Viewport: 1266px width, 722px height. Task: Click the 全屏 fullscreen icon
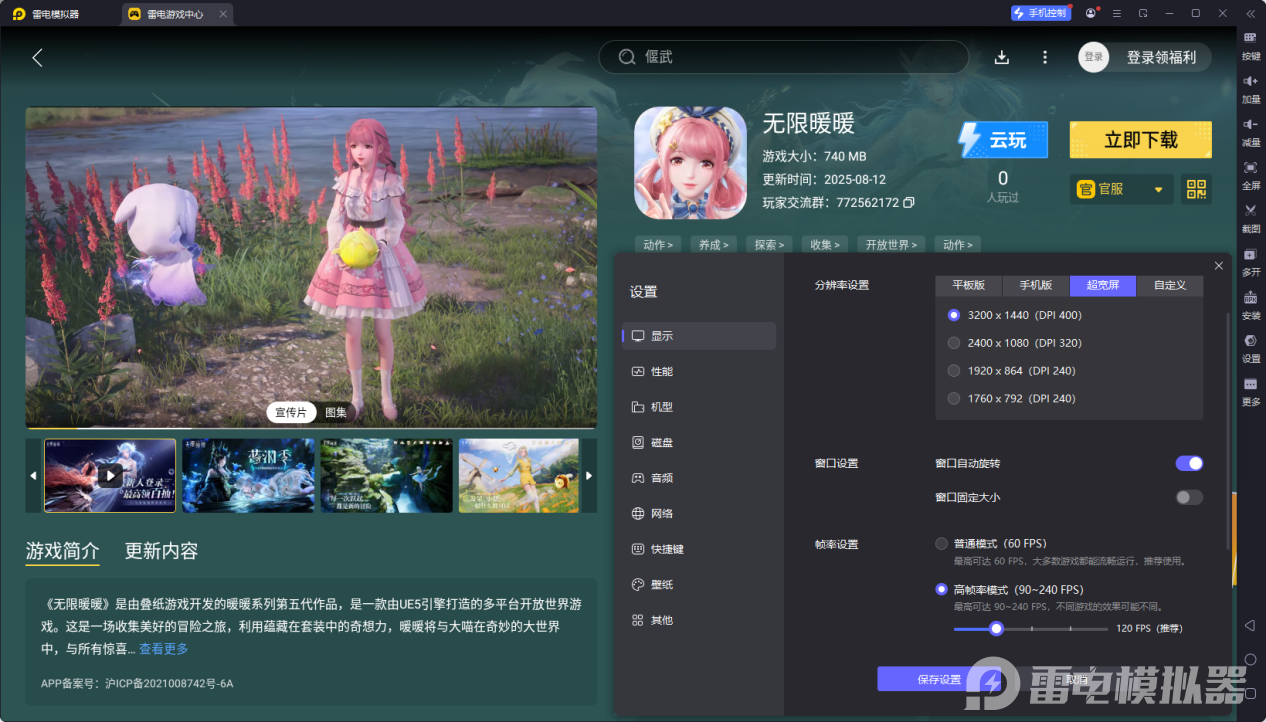click(1250, 168)
